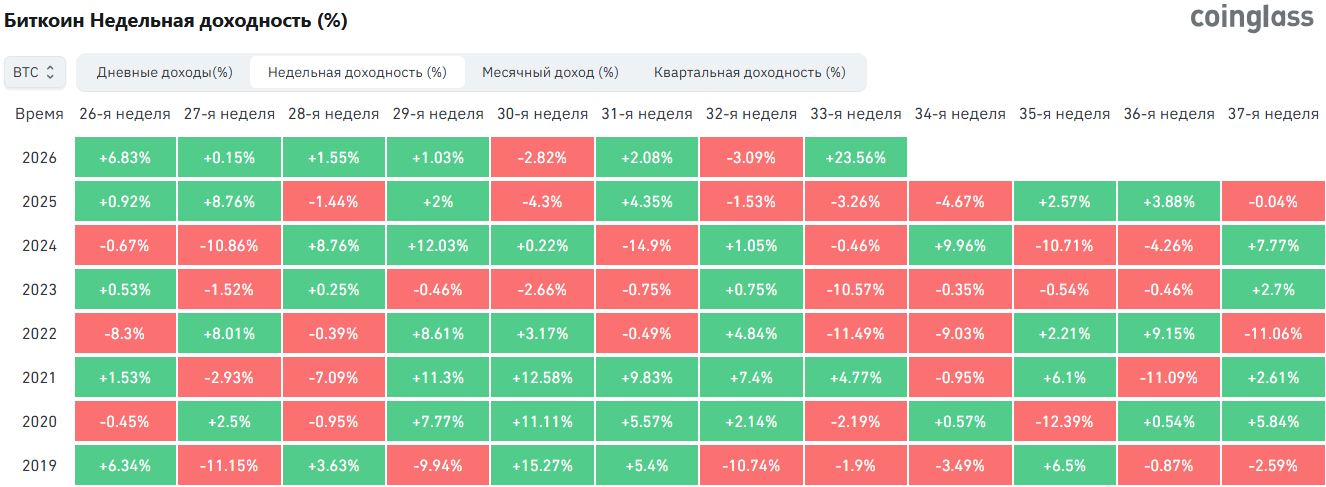Click the +12.58% cell in the 2021 row
The width and height of the screenshot is (1326, 487).
(542, 377)
